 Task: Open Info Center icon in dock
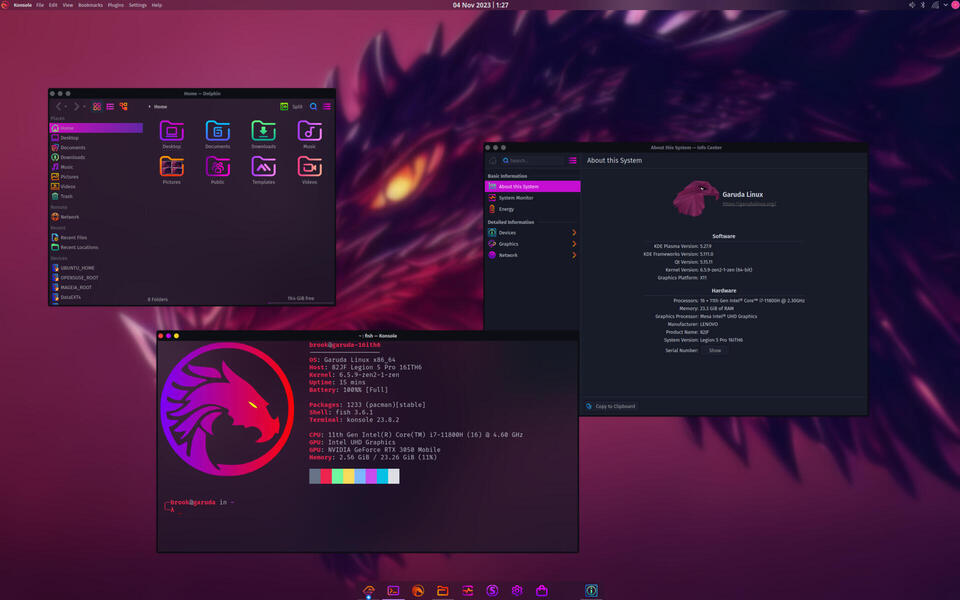tap(591, 591)
